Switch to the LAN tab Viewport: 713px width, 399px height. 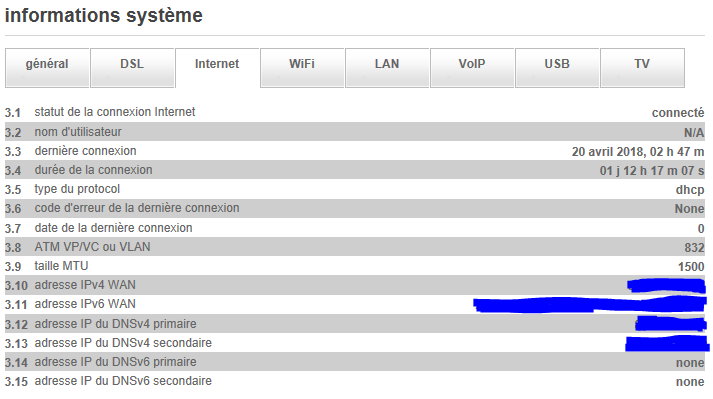point(387,68)
